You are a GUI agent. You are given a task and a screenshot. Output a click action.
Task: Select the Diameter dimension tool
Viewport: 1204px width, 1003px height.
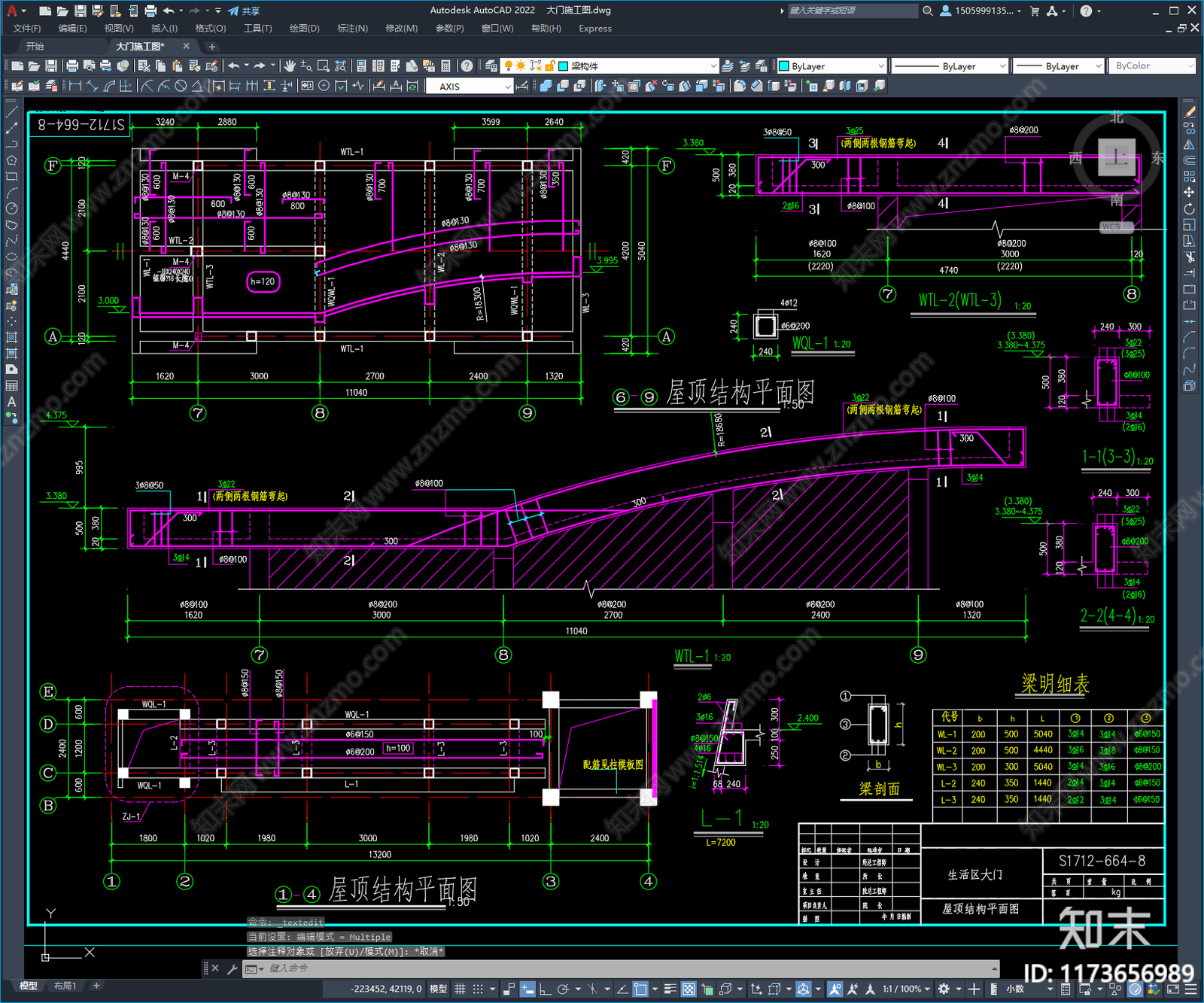click(x=181, y=86)
